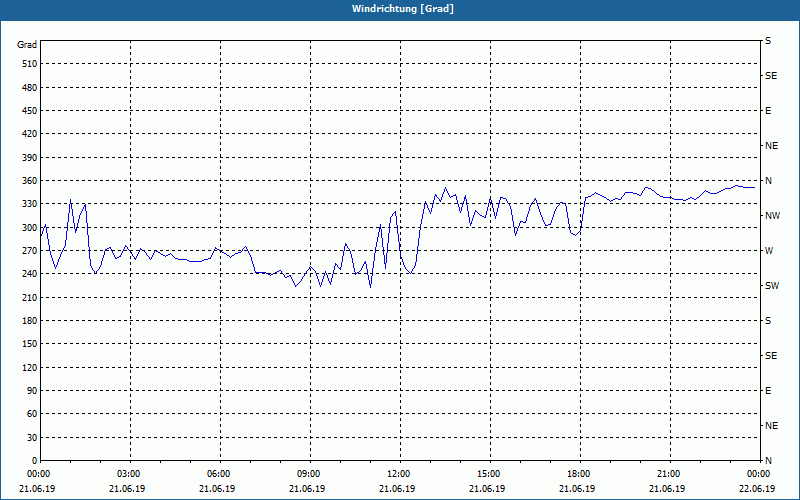This screenshot has width=800, height=500.
Task: Click the 03:00 time label
Action: (x=128, y=474)
